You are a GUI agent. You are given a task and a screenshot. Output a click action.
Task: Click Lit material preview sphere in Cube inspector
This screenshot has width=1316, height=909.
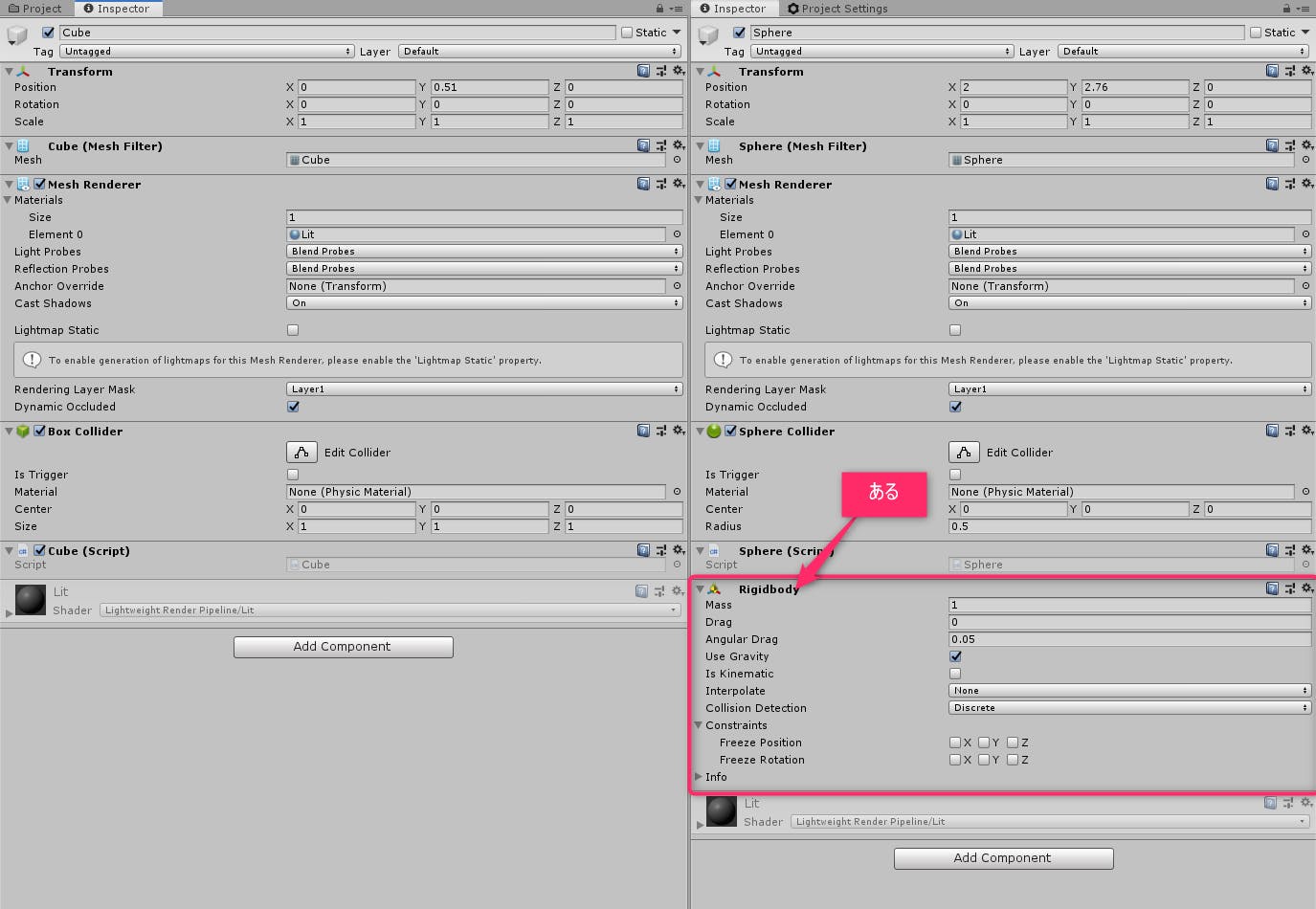31,600
